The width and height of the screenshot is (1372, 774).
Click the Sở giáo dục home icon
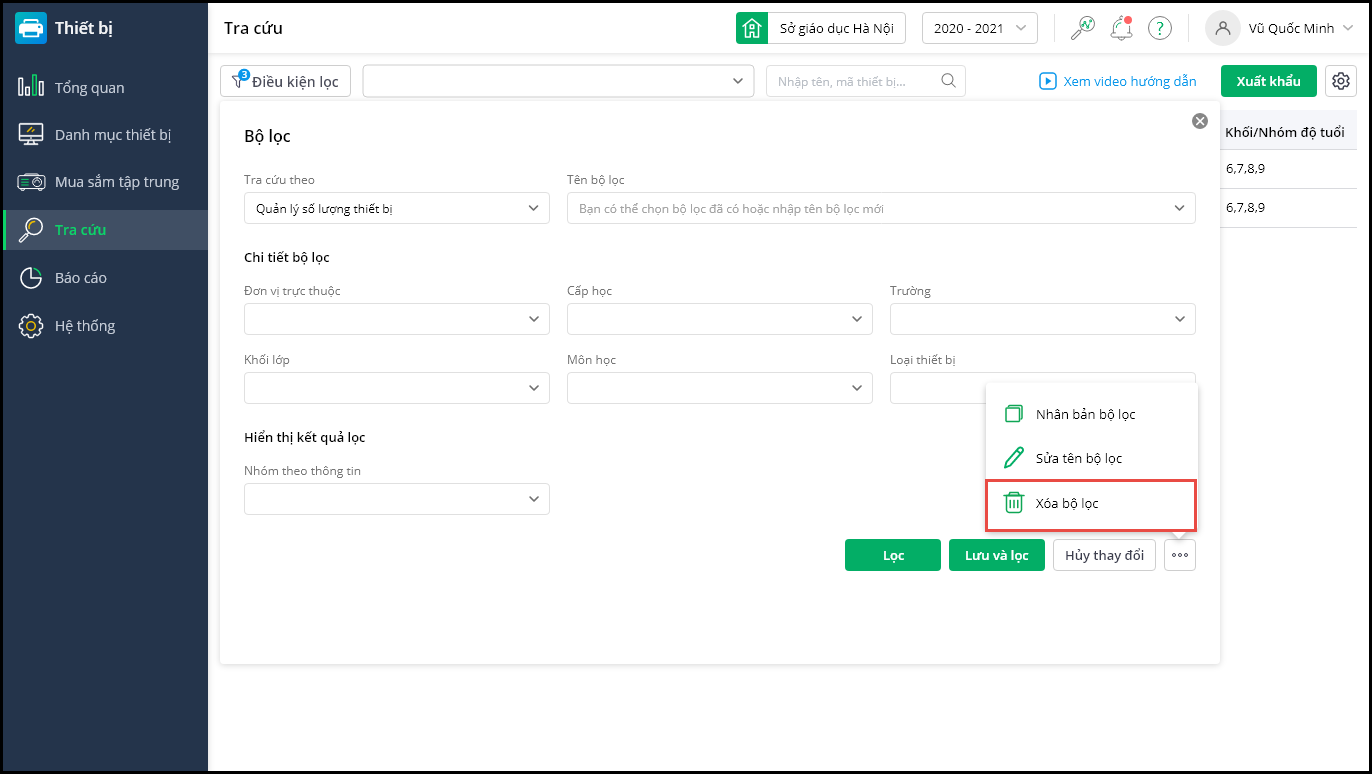click(x=751, y=28)
